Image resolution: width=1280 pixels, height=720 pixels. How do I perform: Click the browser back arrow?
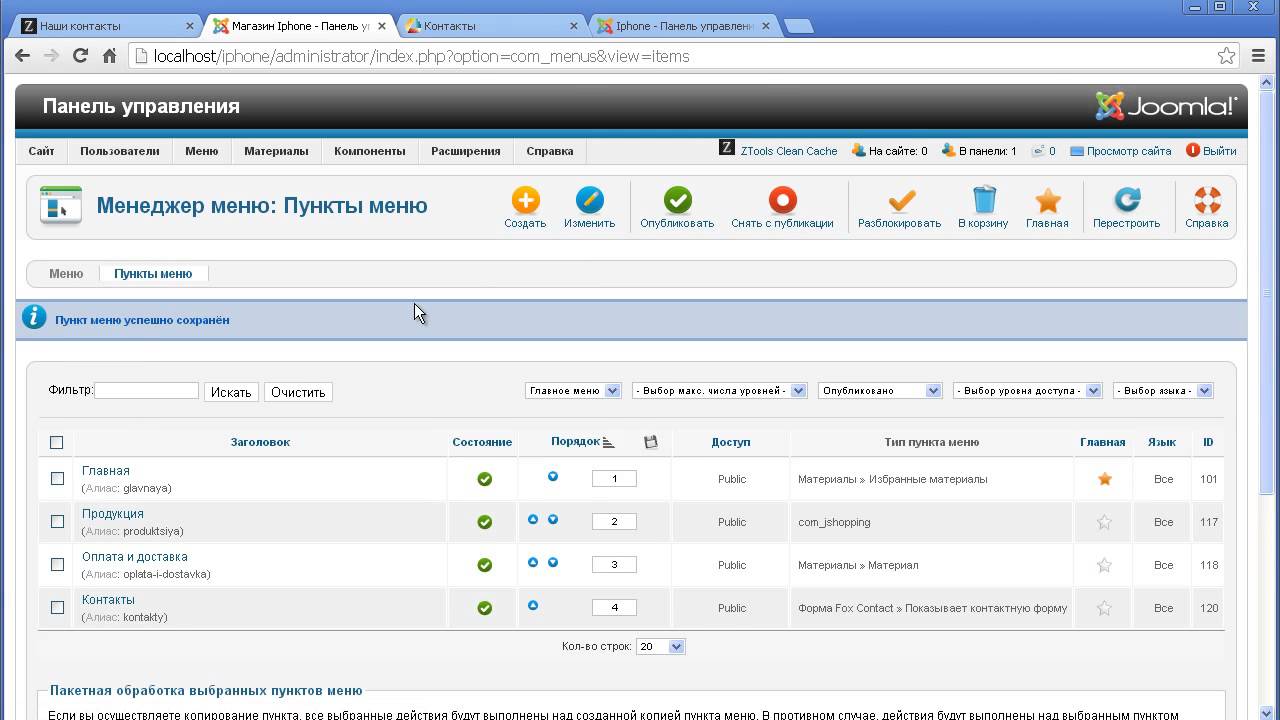click(22, 56)
